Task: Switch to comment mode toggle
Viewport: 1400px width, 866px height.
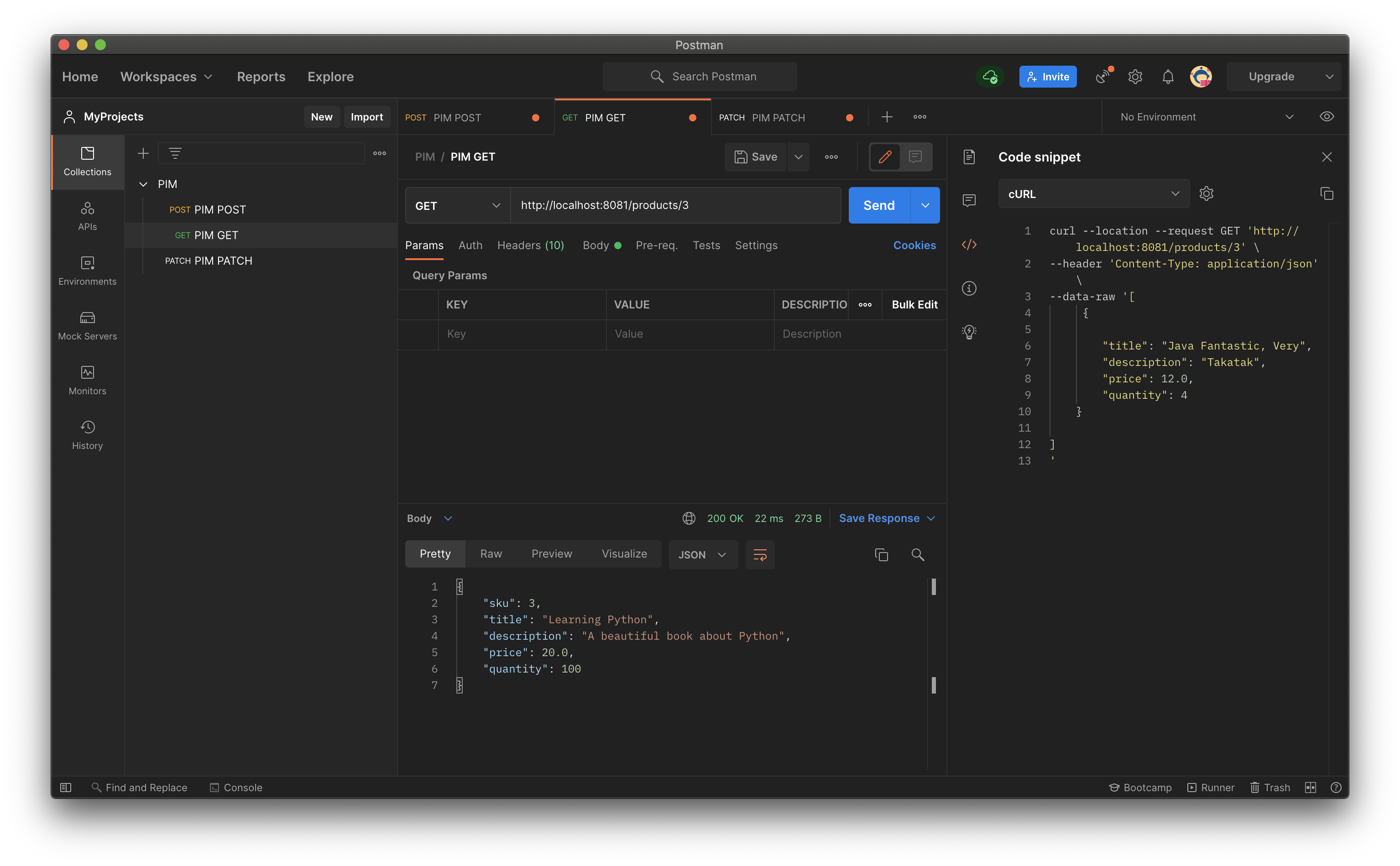Action: (x=915, y=157)
